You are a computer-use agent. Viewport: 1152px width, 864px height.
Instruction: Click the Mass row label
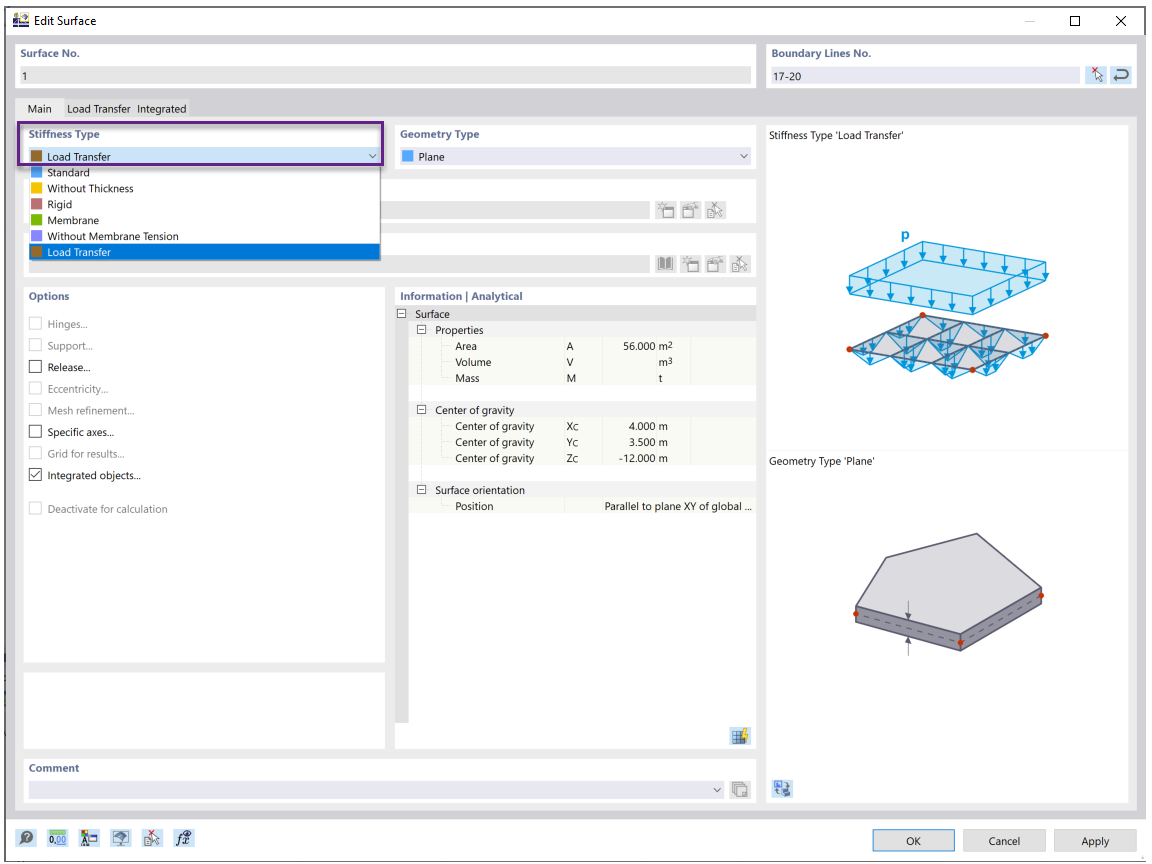467,378
